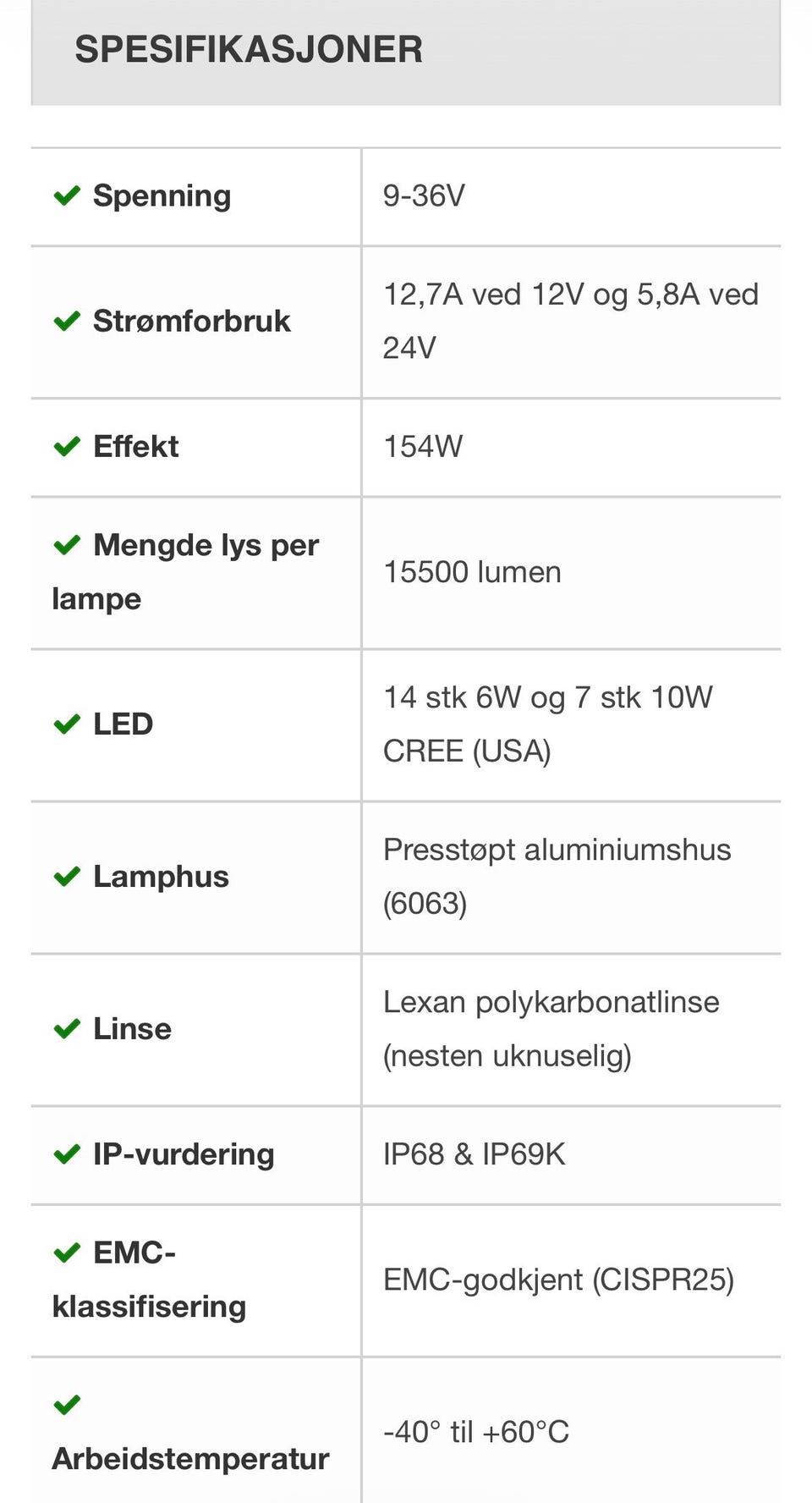Click the green checkmark next to LED
Screen dimensions: 812x1503
point(67,724)
